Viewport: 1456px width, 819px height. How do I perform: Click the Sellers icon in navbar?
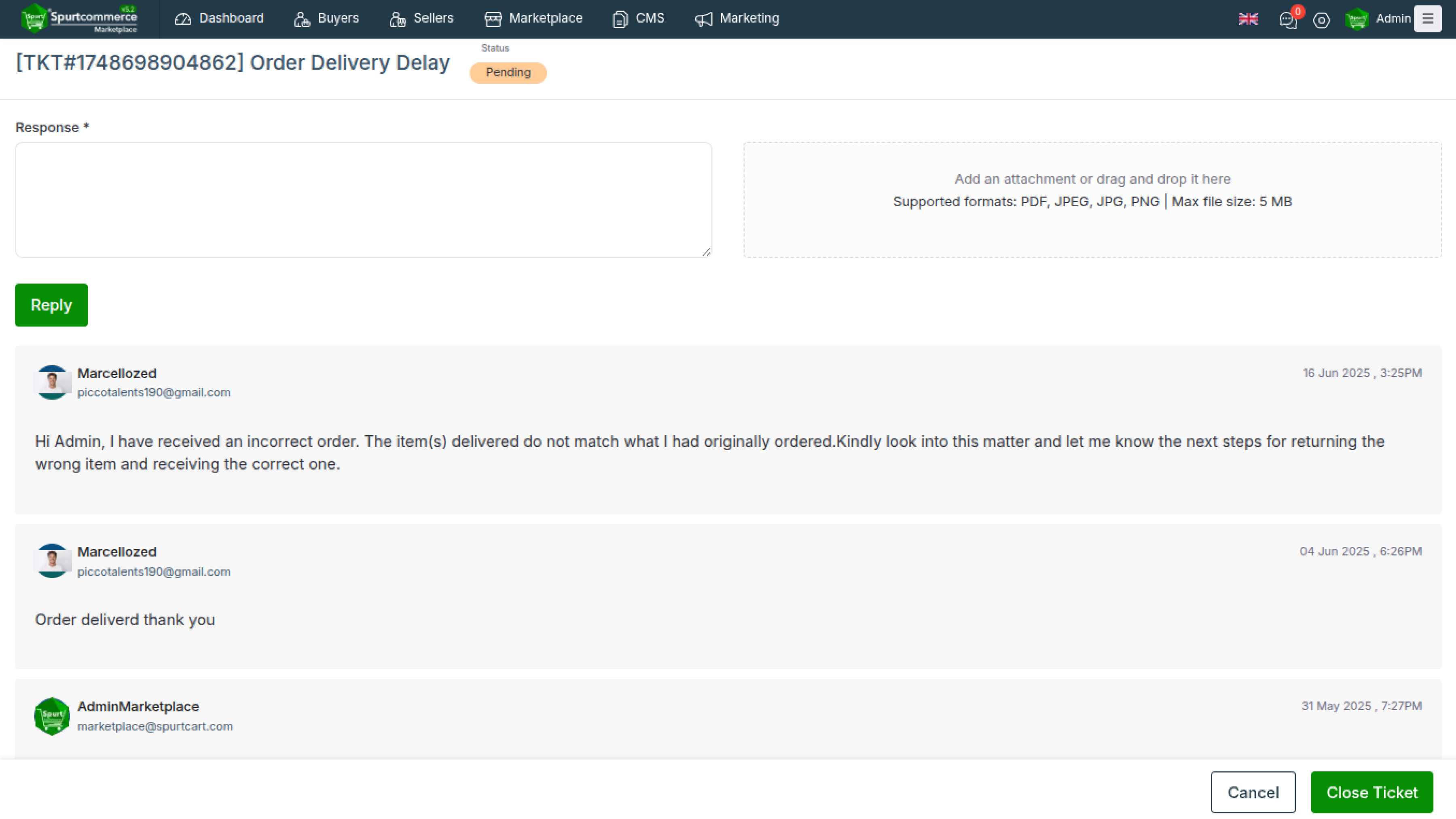[x=397, y=19]
